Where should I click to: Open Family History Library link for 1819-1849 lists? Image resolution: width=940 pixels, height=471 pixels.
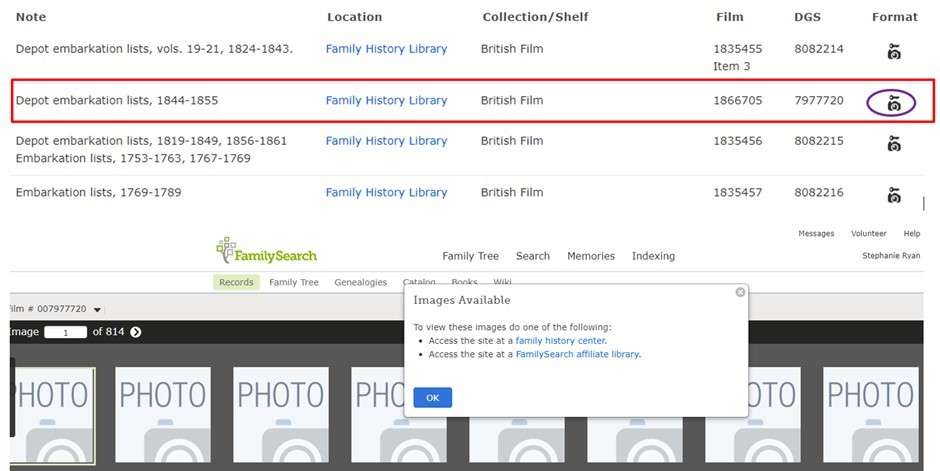pos(386,141)
